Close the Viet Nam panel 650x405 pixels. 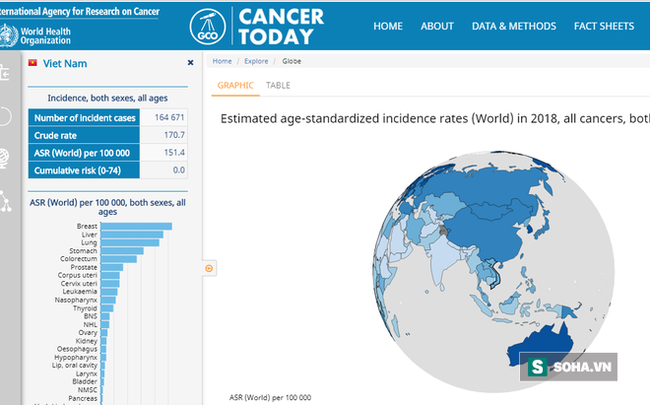tap(190, 63)
